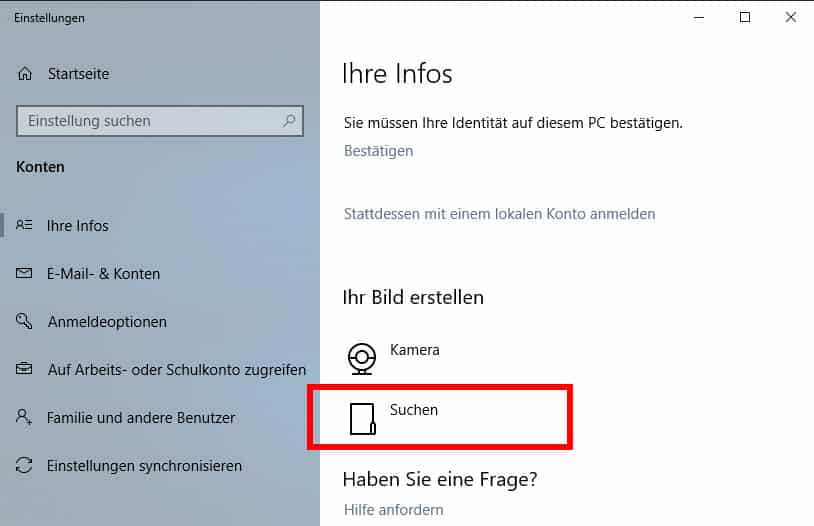Click the envelope icon for E-Mail- & Konten
Image resolution: width=814 pixels, height=526 pixels.
click(x=24, y=273)
